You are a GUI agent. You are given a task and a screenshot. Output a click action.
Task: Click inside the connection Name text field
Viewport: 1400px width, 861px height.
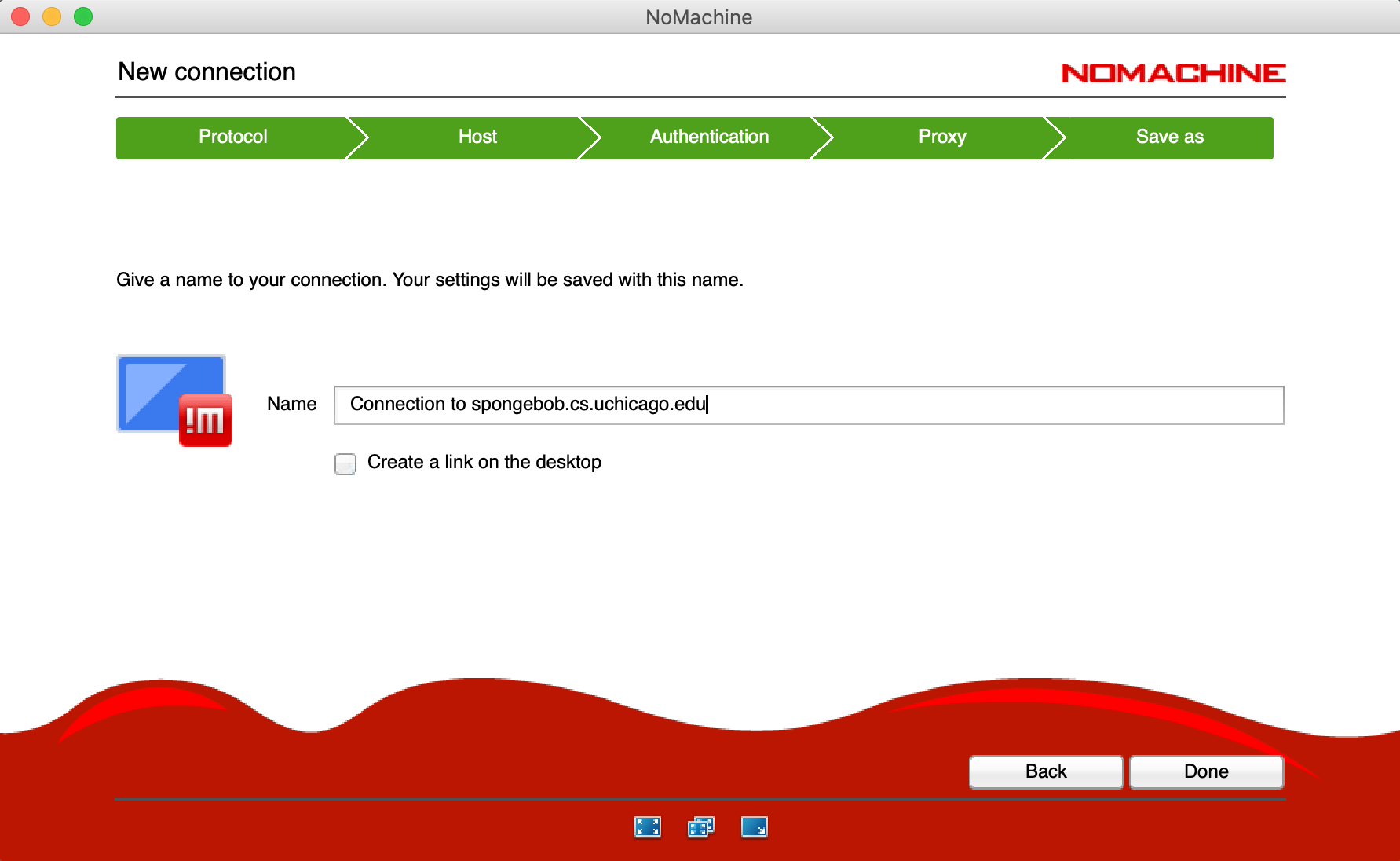809,405
